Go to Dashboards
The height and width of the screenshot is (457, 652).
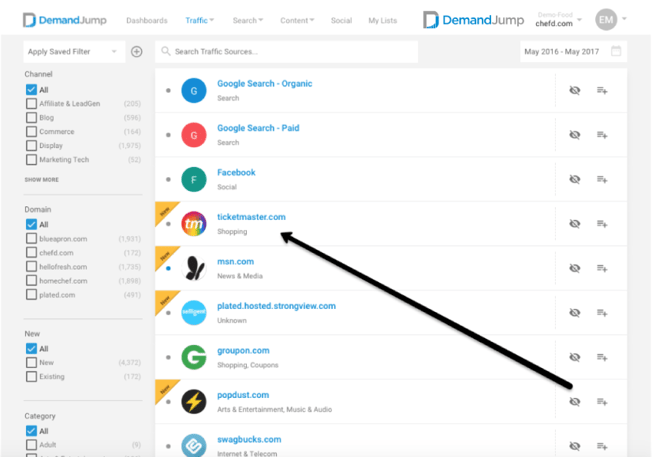coord(147,20)
